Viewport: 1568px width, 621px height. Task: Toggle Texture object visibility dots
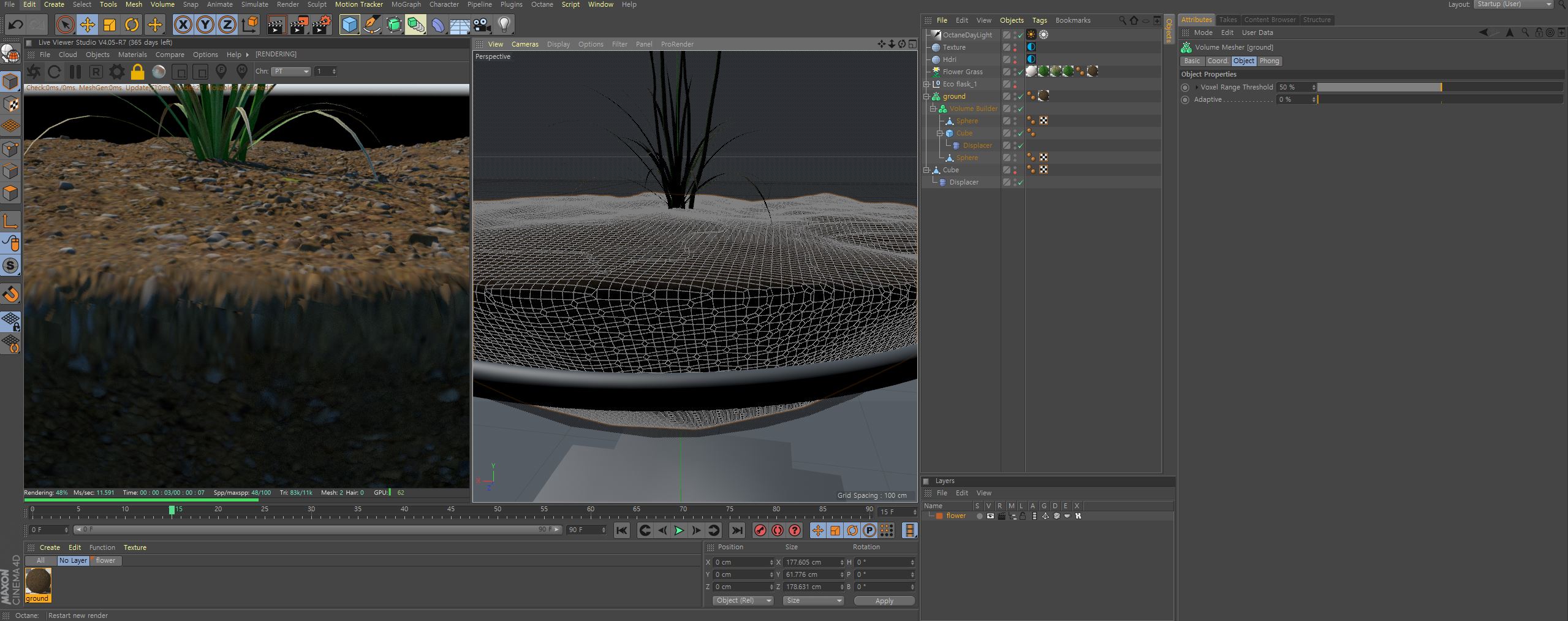click(1015, 47)
